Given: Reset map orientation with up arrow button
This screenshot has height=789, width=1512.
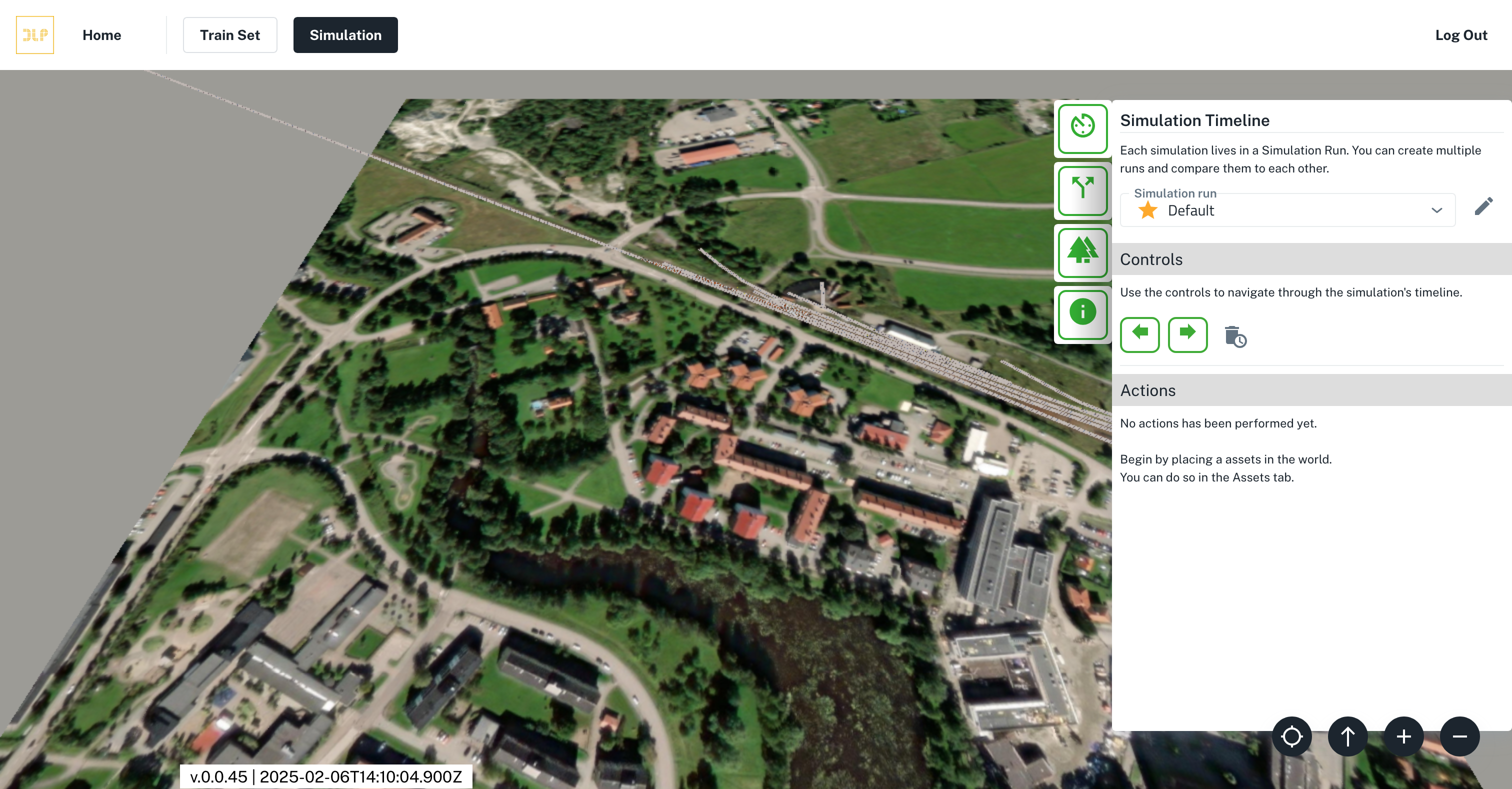Looking at the screenshot, I should point(1347,736).
